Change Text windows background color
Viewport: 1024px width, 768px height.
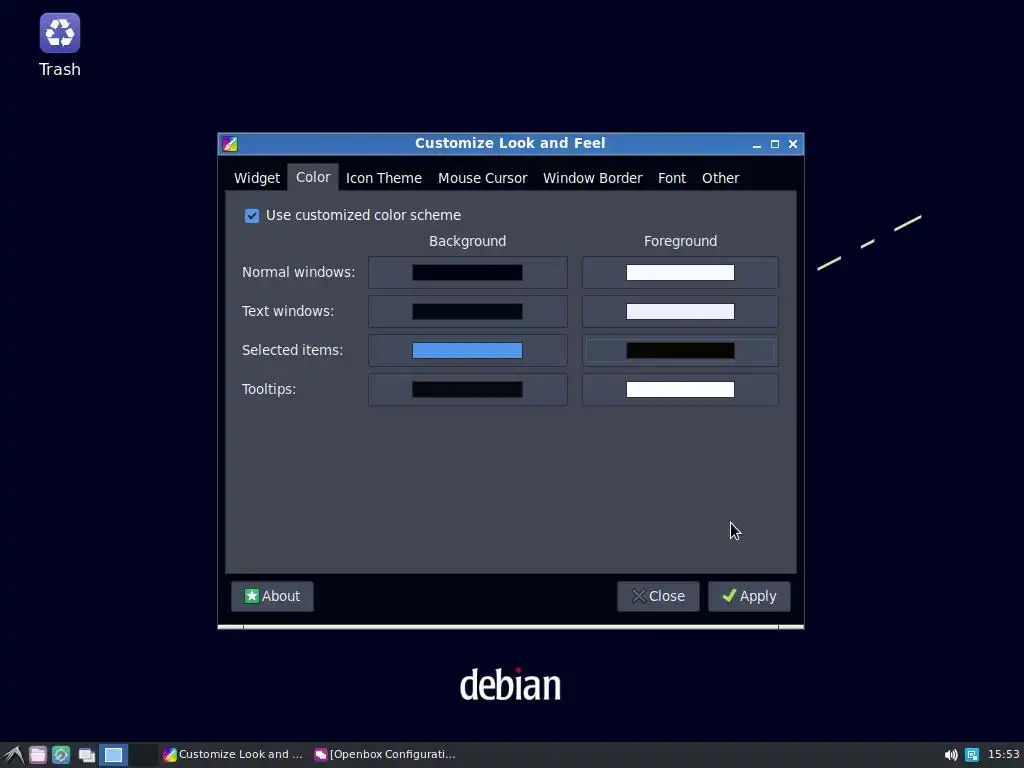tap(468, 312)
